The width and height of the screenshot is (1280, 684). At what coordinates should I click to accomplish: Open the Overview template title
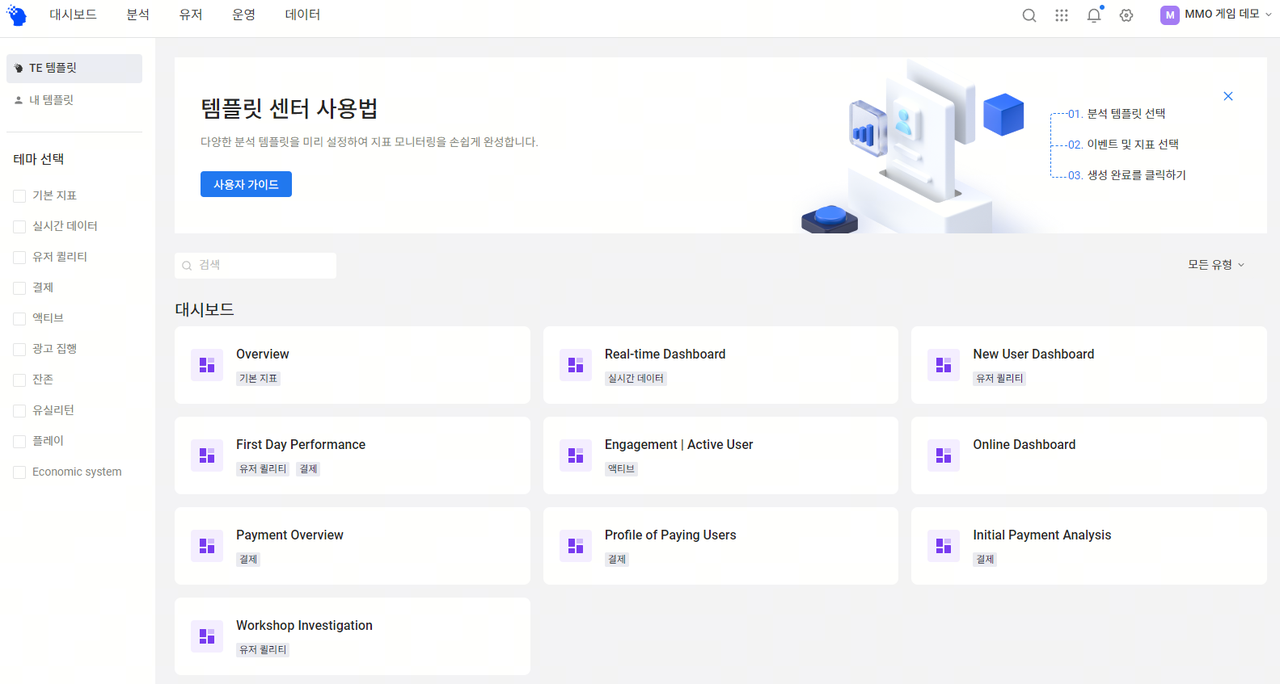pyautogui.click(x=262, y=354)
